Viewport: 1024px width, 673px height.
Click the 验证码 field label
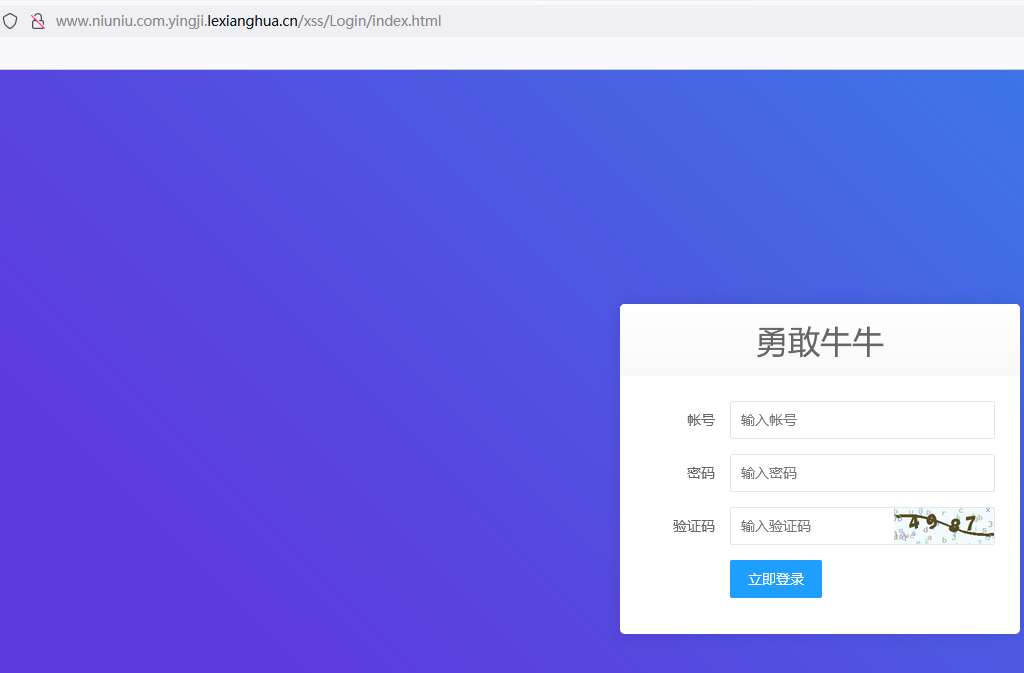(x=693, y=526)
